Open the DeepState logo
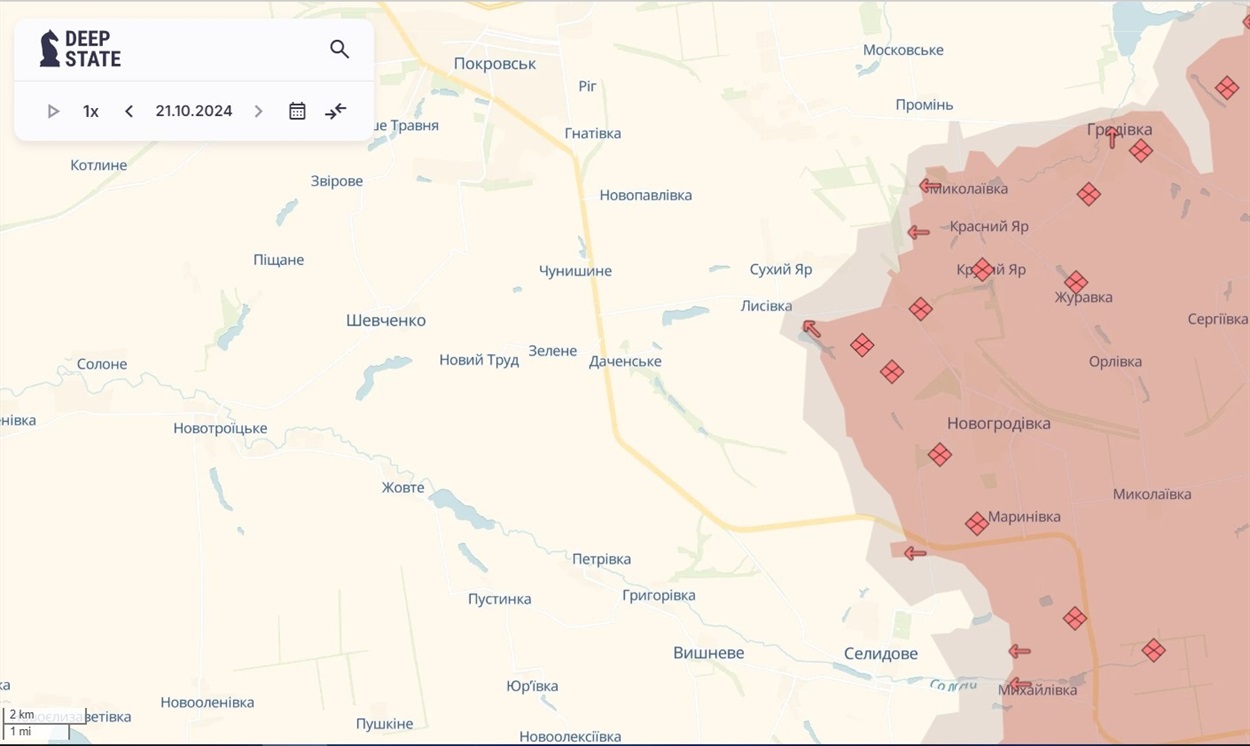The width and height of the screenshot is (1250, 746). pyautogui.click(x=80, y=49)
